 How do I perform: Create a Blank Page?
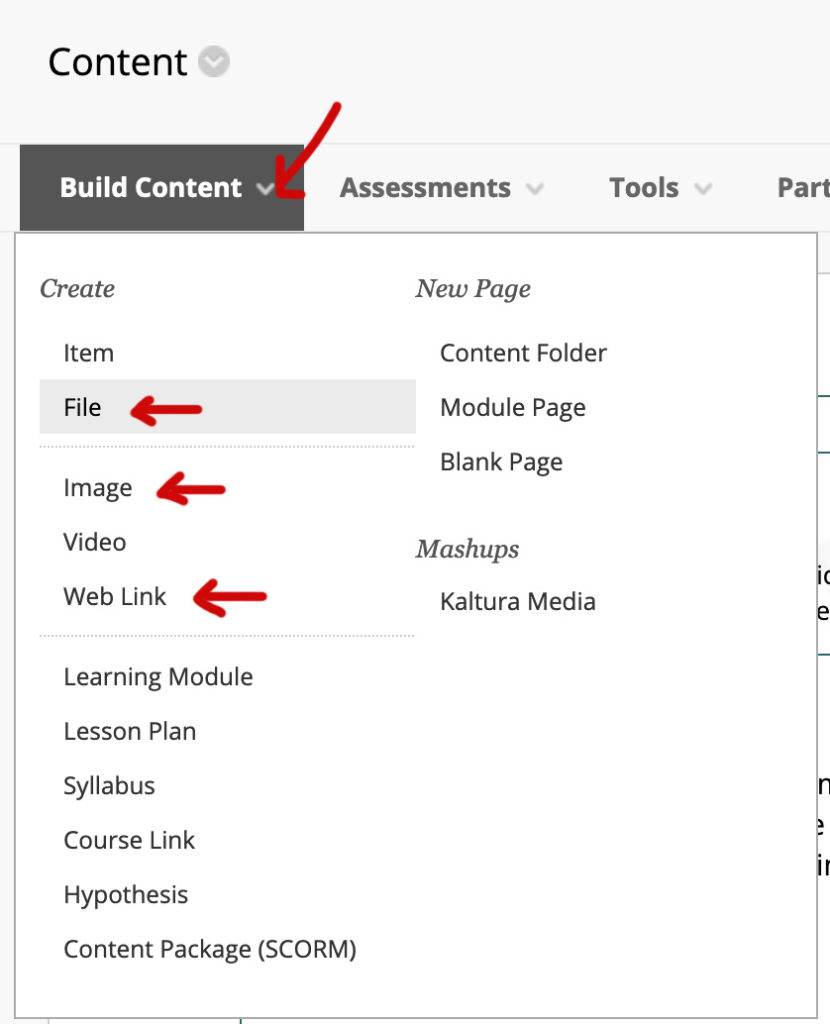click(501, 462)
